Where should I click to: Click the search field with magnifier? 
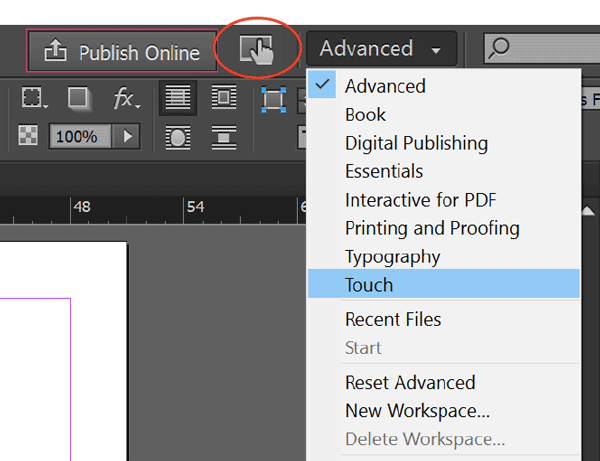(542, 48)
